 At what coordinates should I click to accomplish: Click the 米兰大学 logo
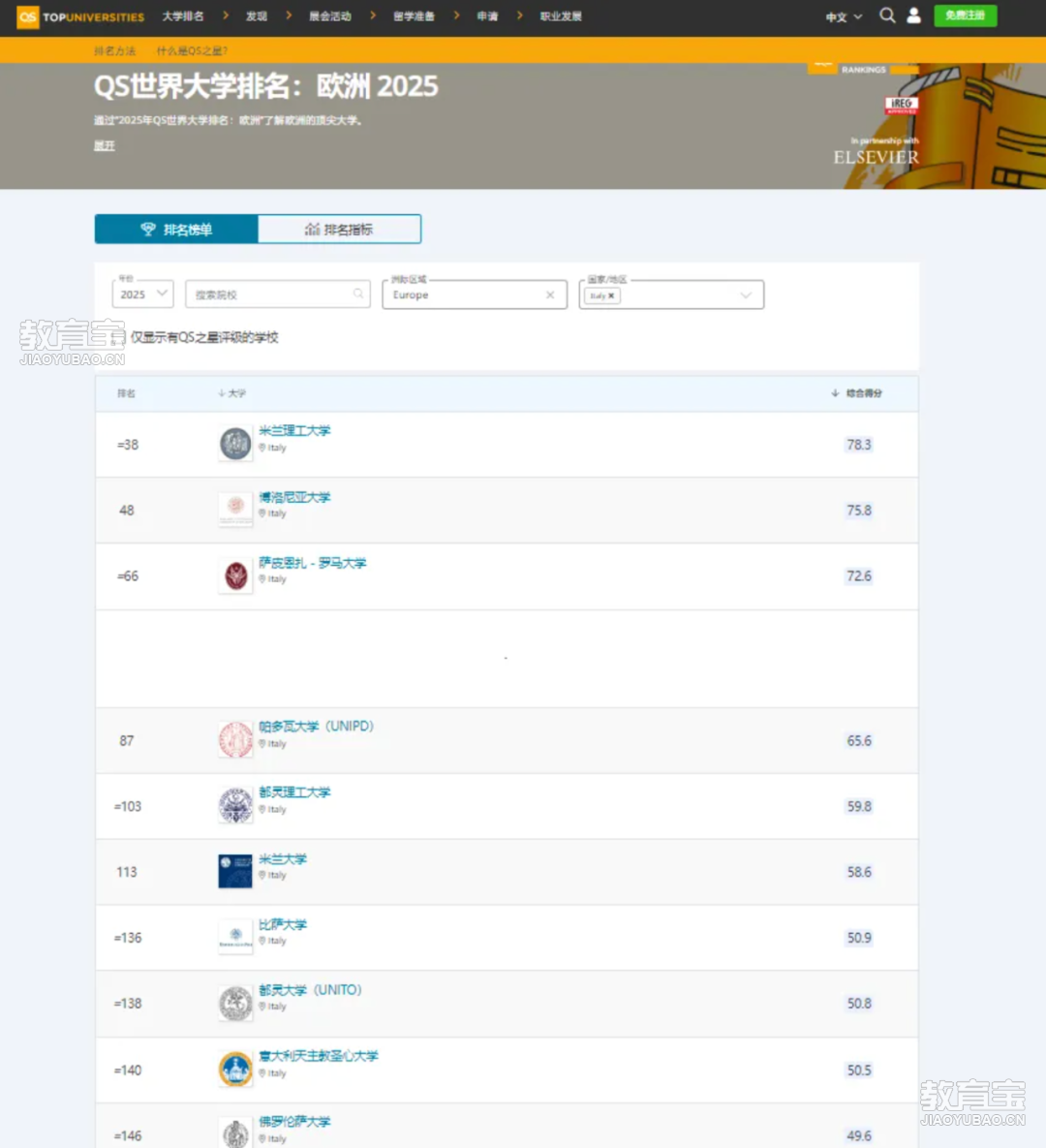235,871
